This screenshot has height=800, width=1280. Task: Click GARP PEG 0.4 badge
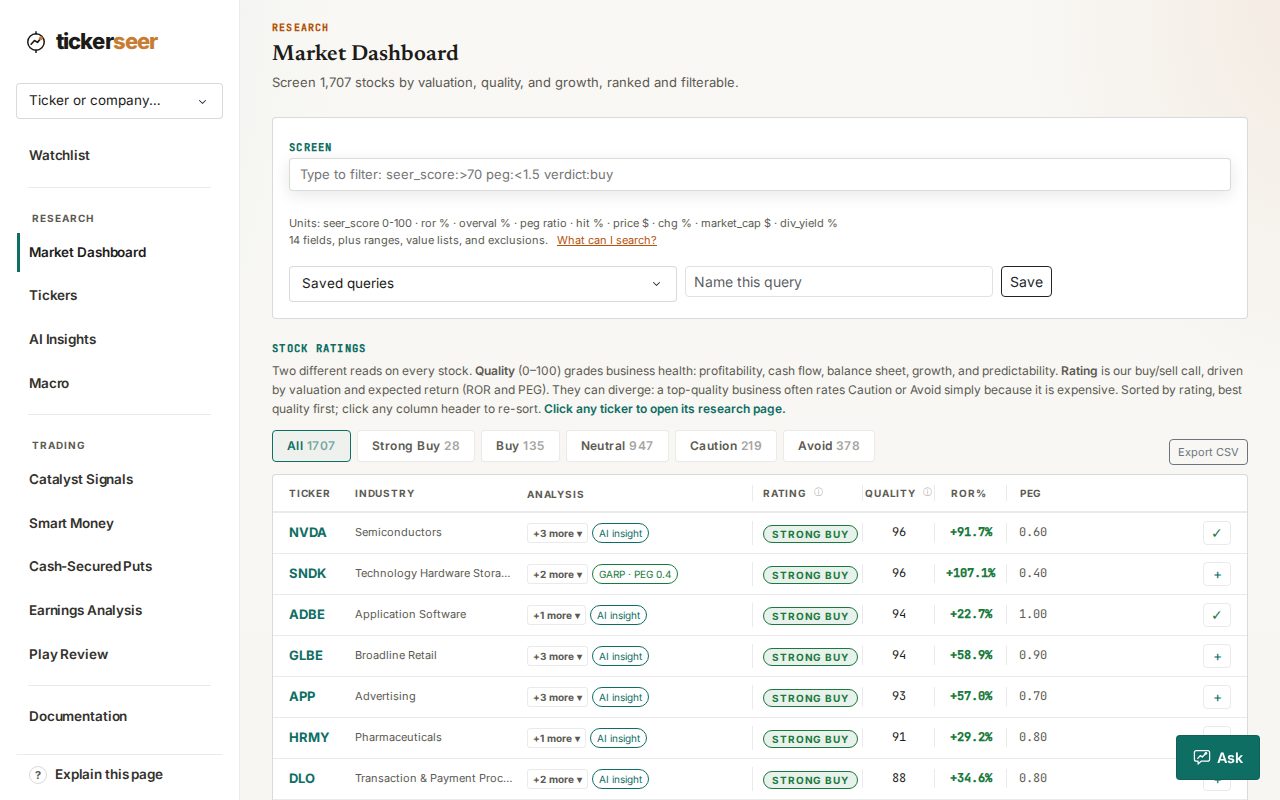(x=635, y=574)
